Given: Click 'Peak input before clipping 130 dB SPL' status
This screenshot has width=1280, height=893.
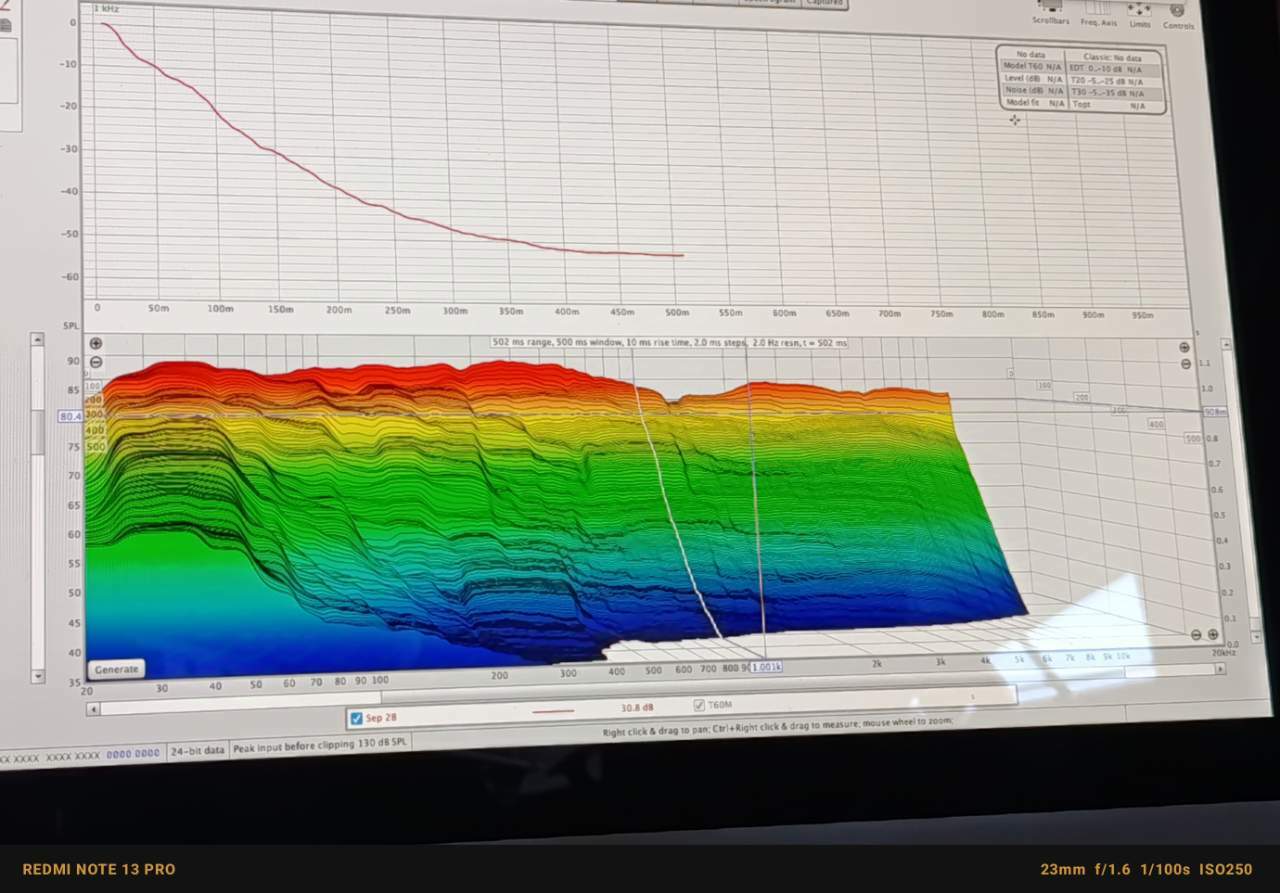Looking at the screenshot, I should (x=320, y=746).
